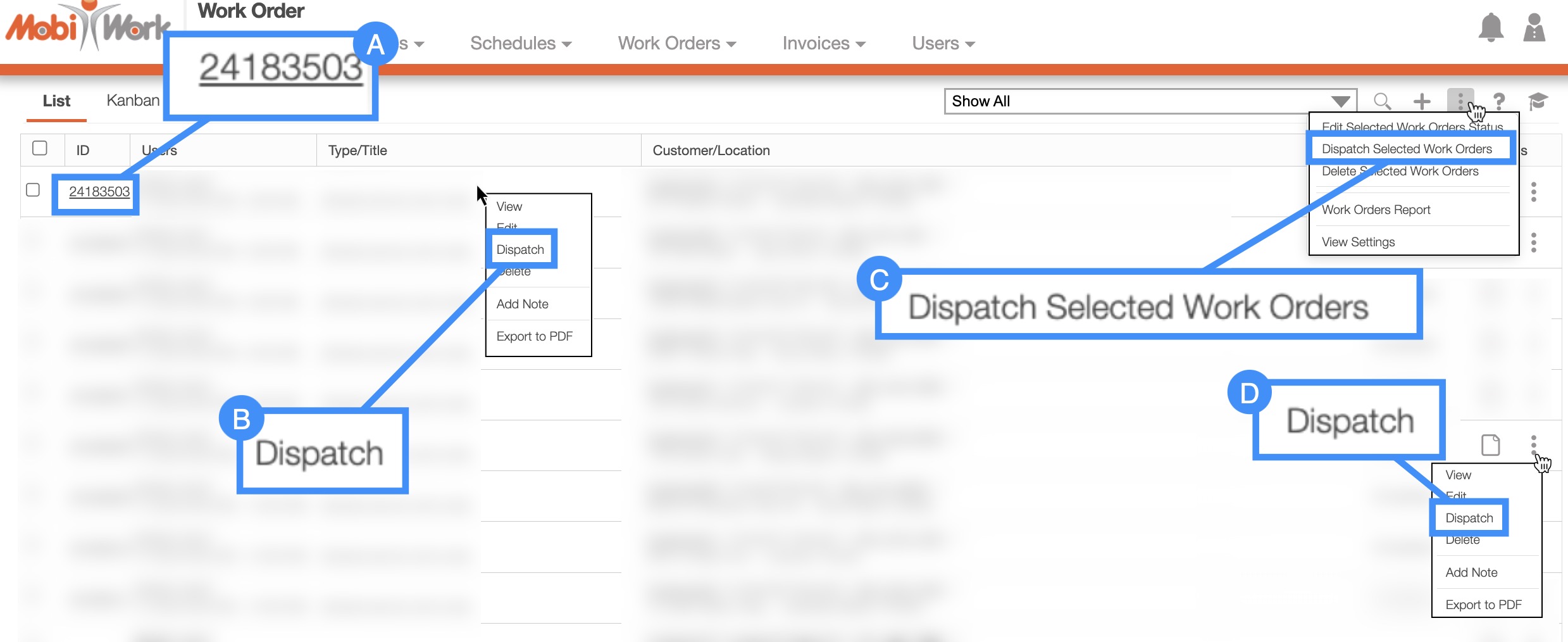Click the search magnifier icon
This screenshot has width=1568, height=642.
point(1382,101)
